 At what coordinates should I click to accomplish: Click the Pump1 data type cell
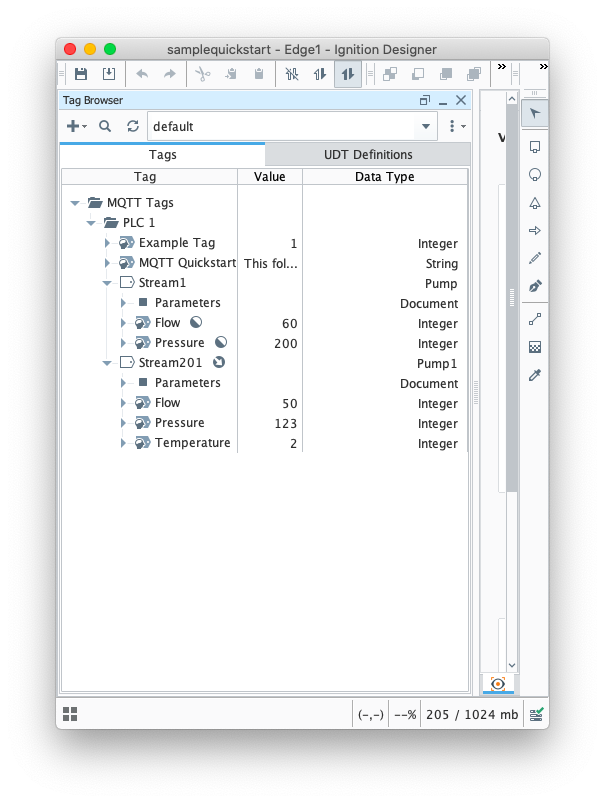pyautogui.click(x=436, y=364)
